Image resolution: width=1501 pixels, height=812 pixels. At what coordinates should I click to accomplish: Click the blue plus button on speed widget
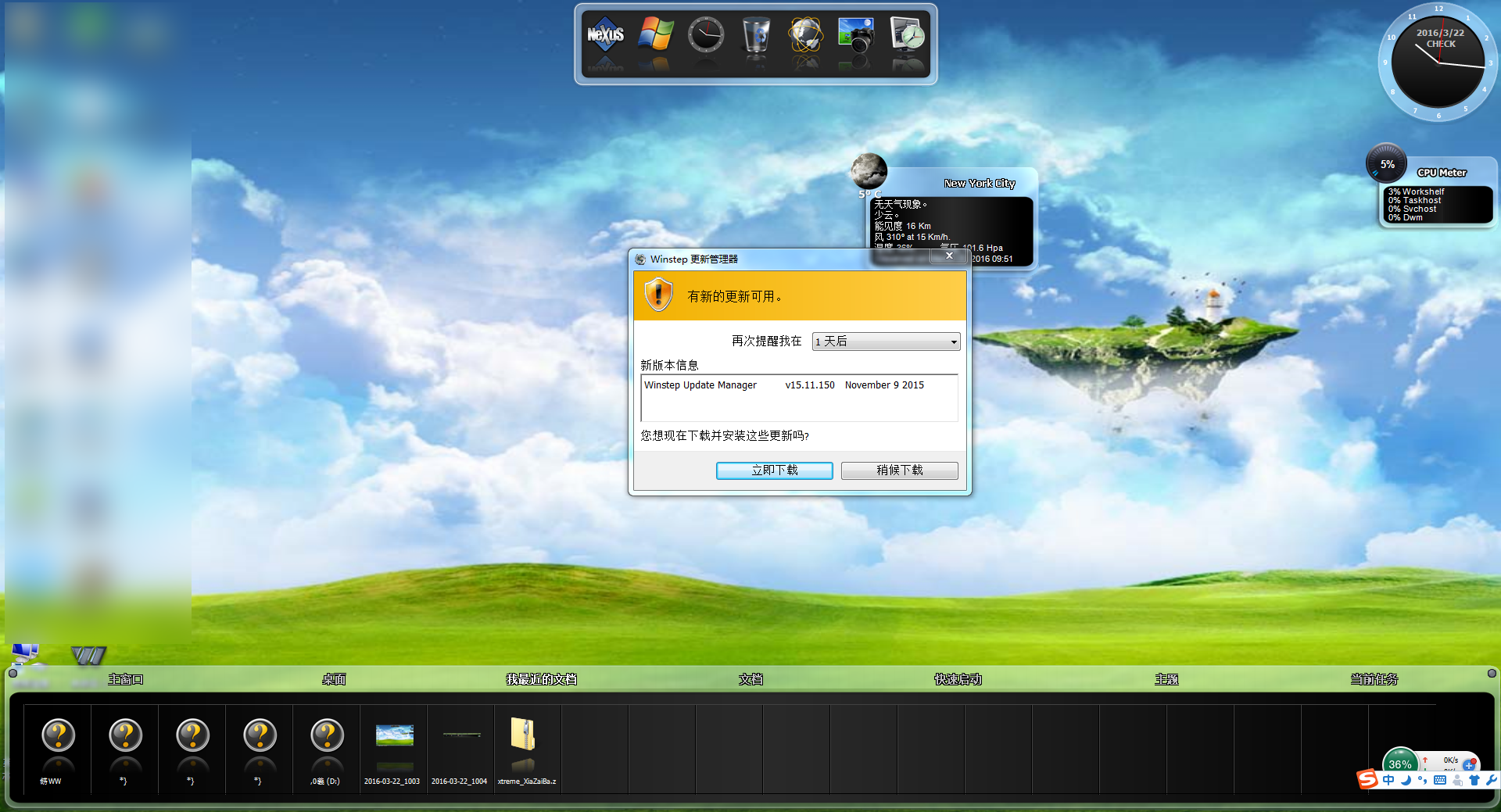(x=1469, y=765)
